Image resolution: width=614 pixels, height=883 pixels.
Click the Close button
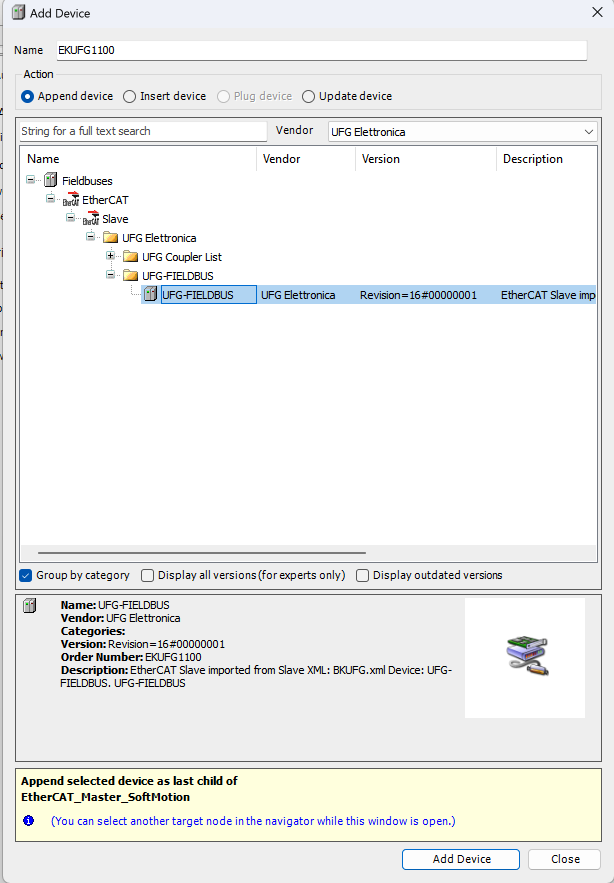point(564,859)
